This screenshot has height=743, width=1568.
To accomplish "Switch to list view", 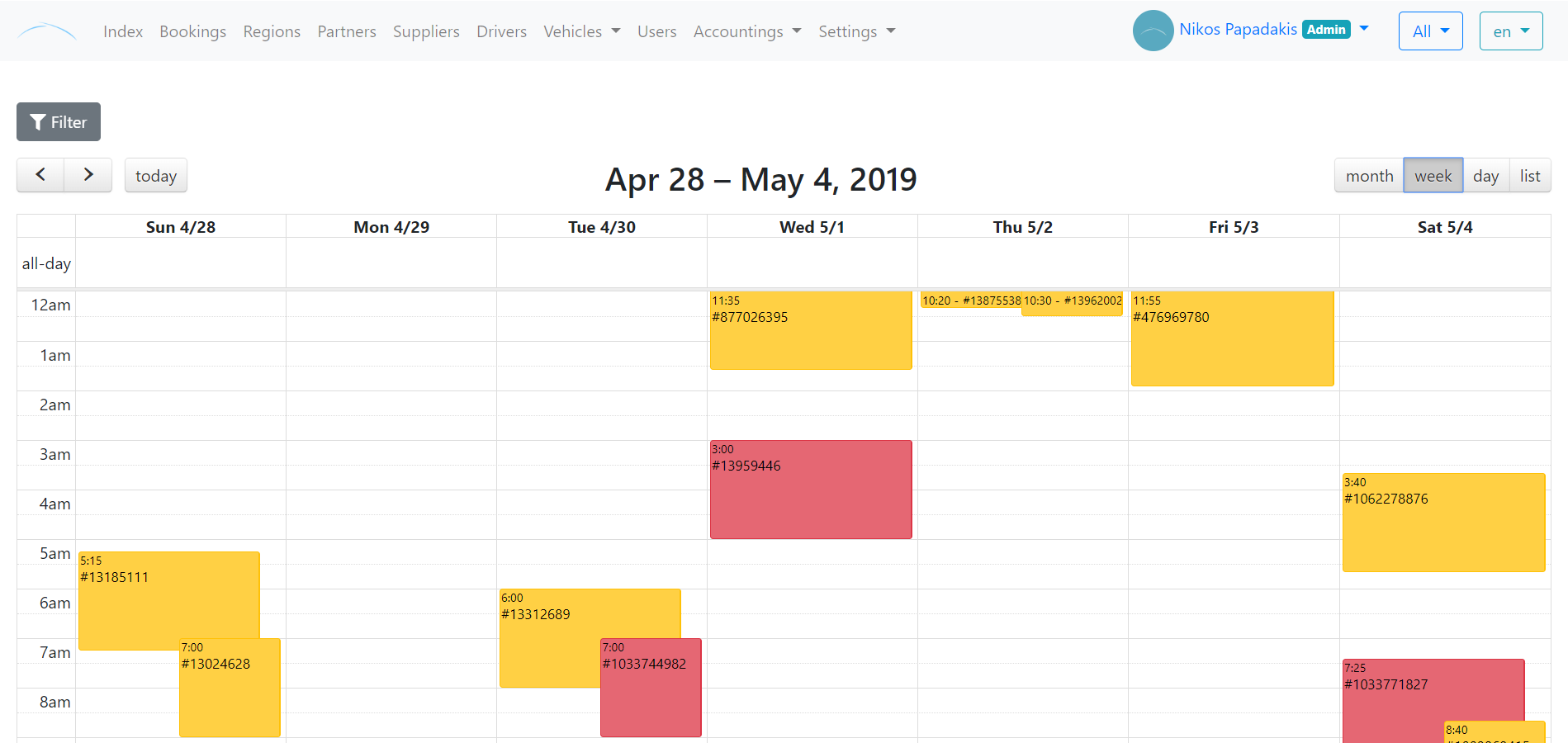I will click(1530, 175).
